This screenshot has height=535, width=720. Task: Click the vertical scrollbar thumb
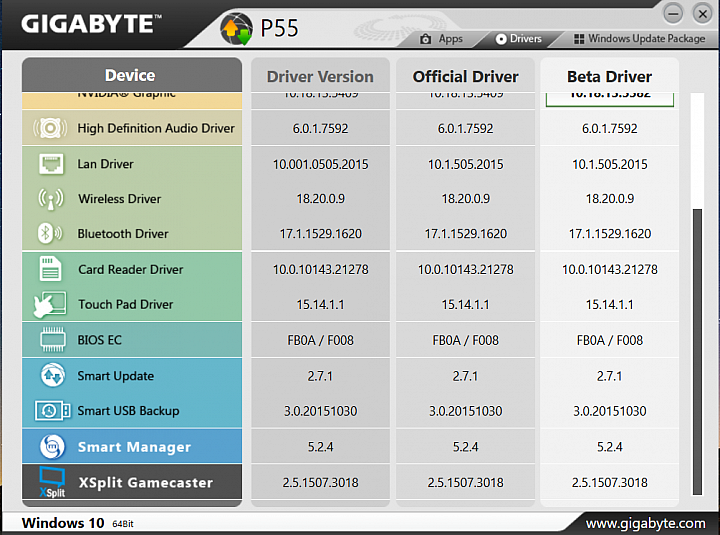tap(698, 352)
